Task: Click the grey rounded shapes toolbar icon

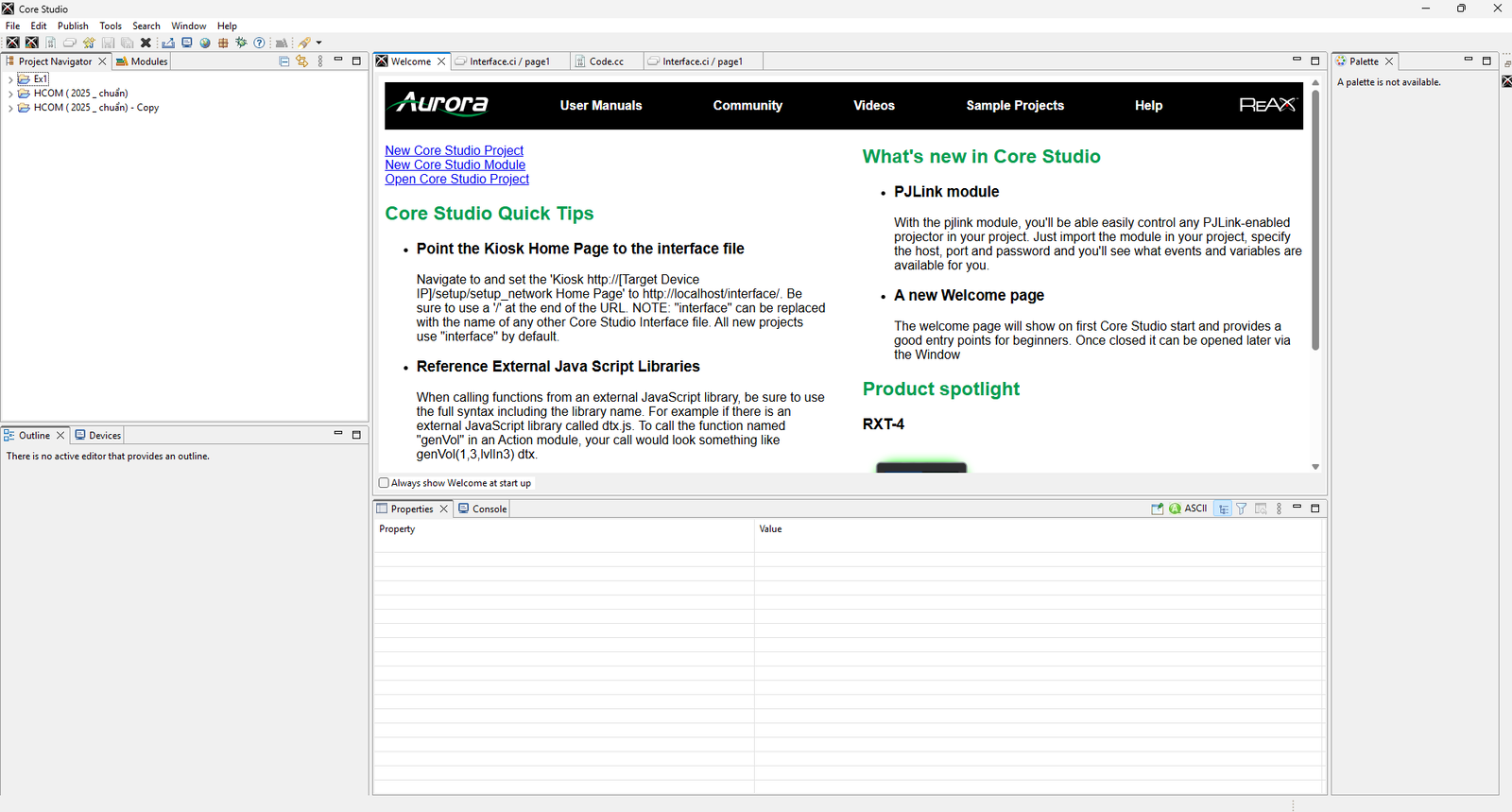Action: pyautogui.click(x=70, y=43)
